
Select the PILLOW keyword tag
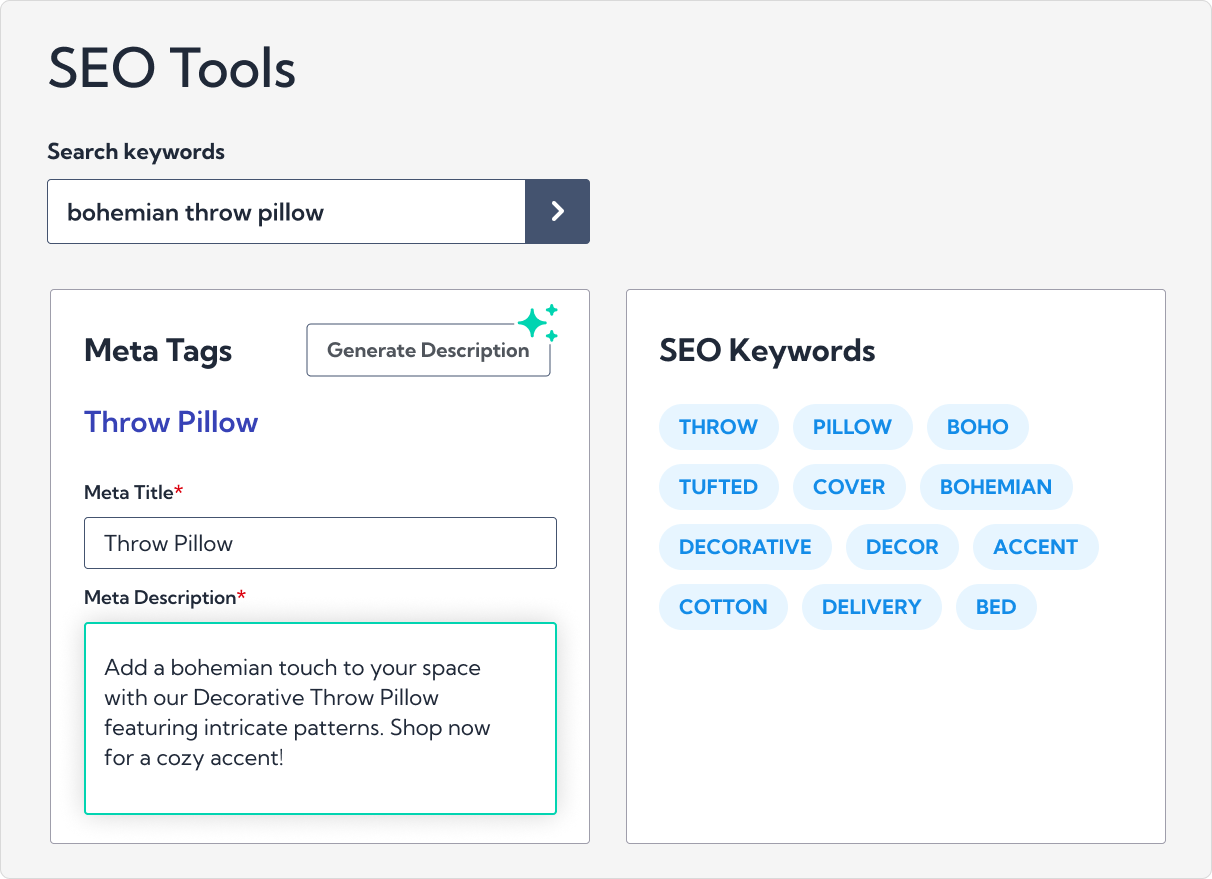coord(852,427)
